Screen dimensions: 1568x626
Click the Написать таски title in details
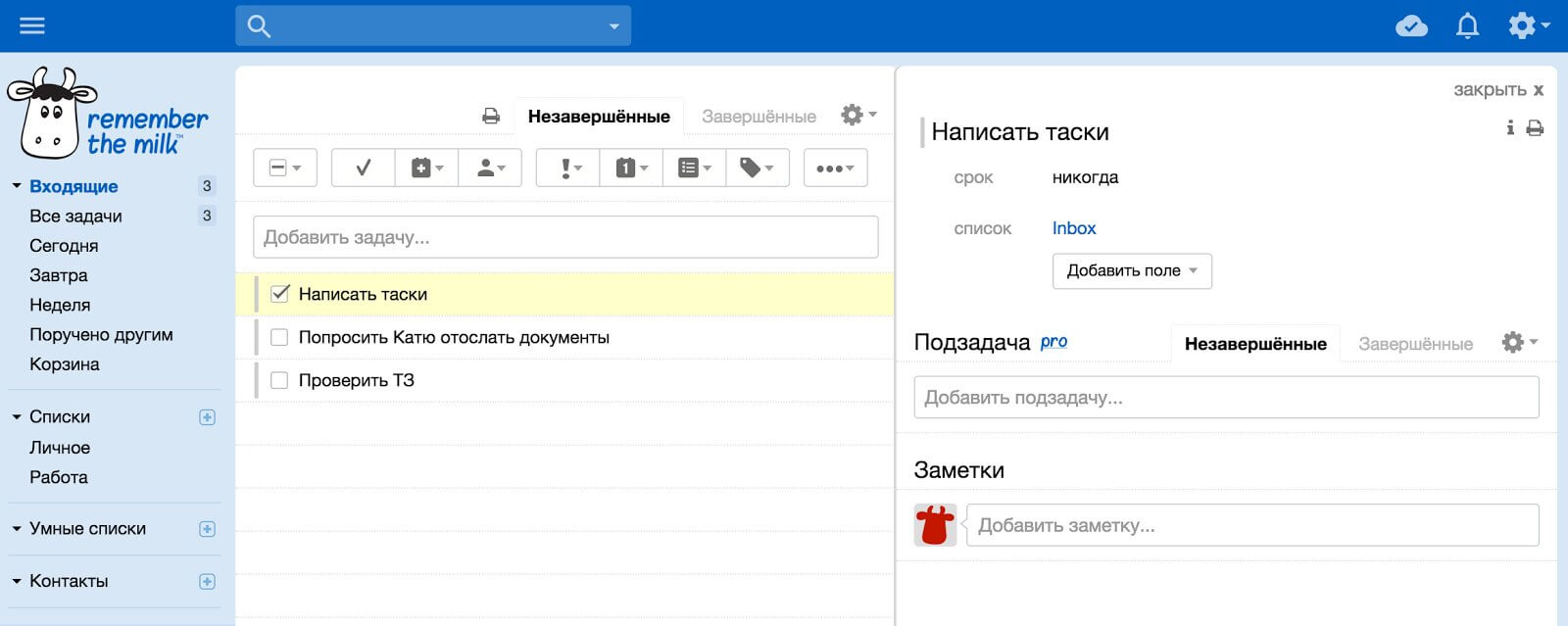click(x=1020, y=132)
